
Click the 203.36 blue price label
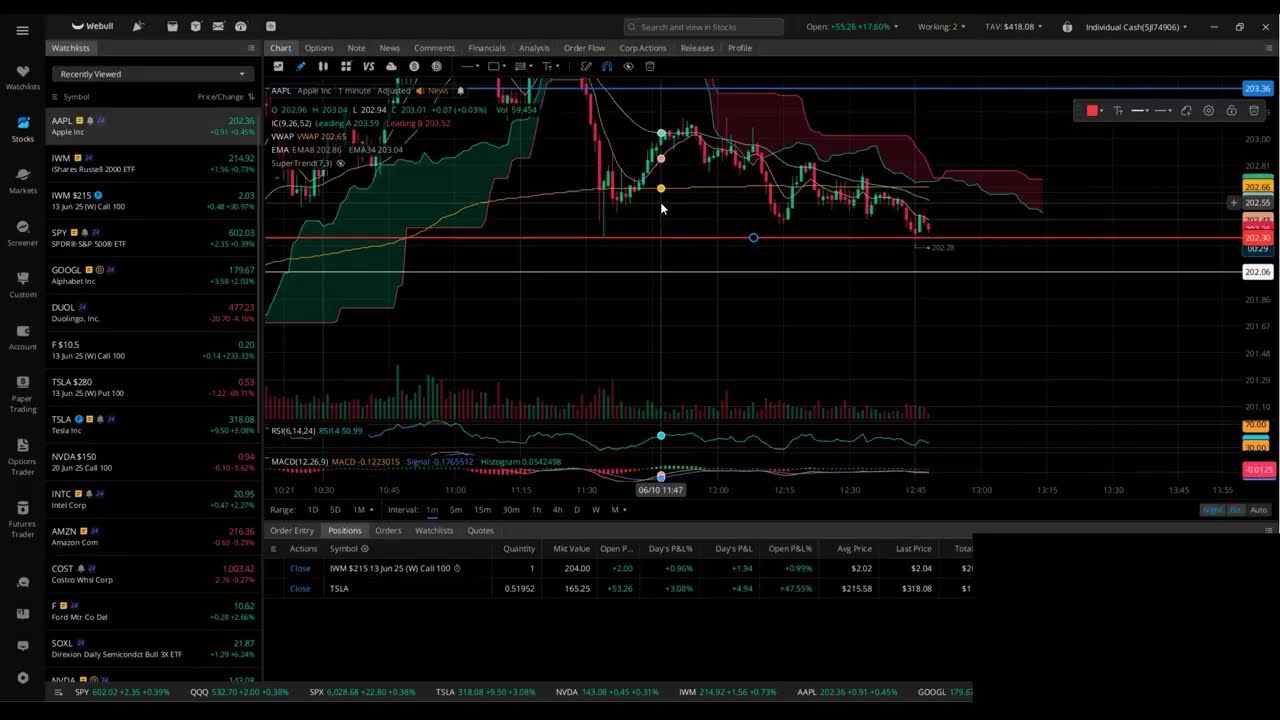pos(1256,89)
